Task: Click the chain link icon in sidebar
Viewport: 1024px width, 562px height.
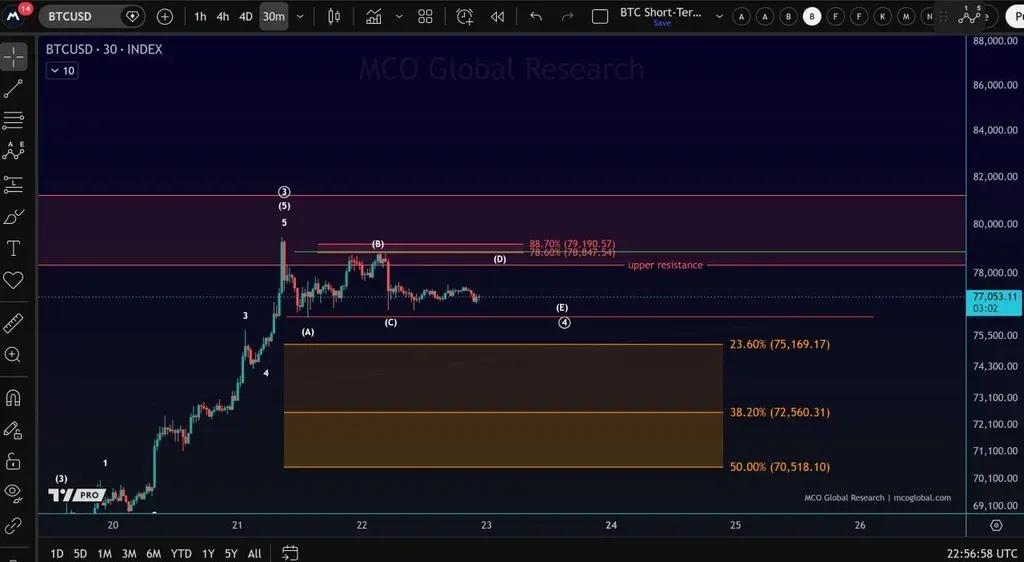Action: (13, 525)
